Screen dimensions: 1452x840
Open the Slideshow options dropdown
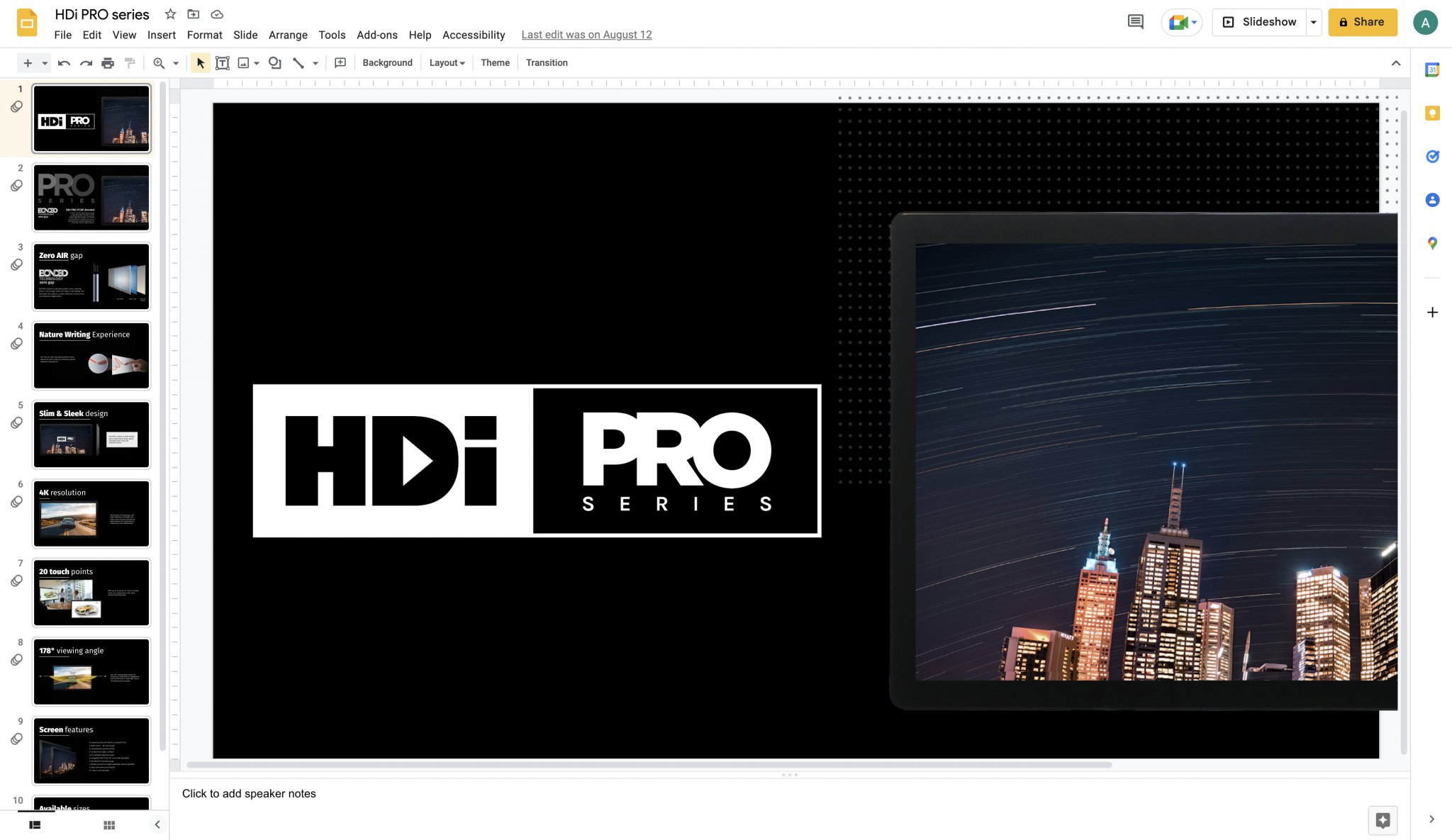click(1314, 21)
